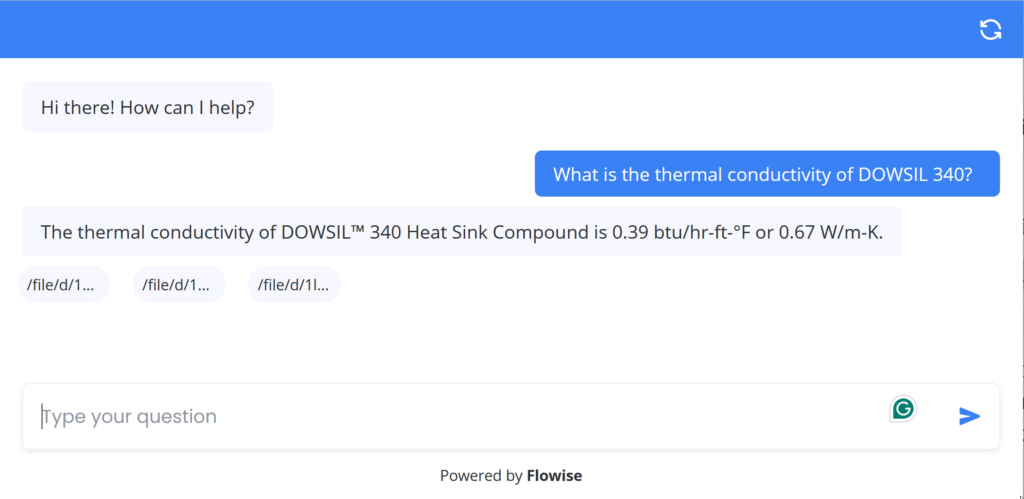The width and height of the screenshot is (1024, 499).
Task: Select the blue user question bubble
Action: [x=767, y=174]
